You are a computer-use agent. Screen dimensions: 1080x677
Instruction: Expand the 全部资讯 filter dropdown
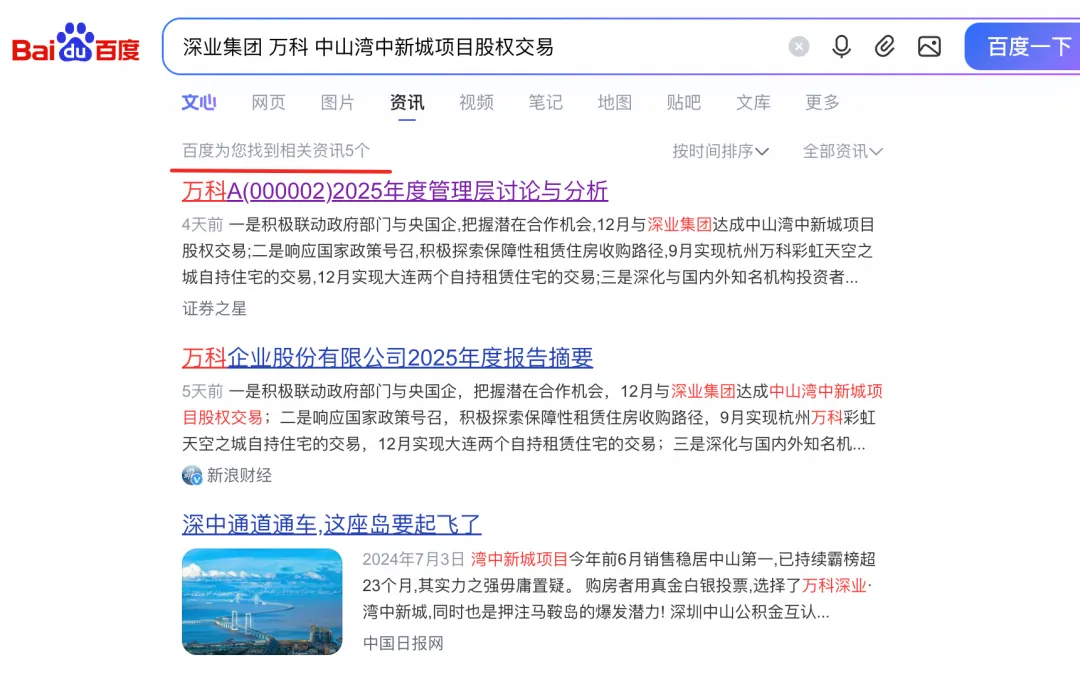pos(842,151)
